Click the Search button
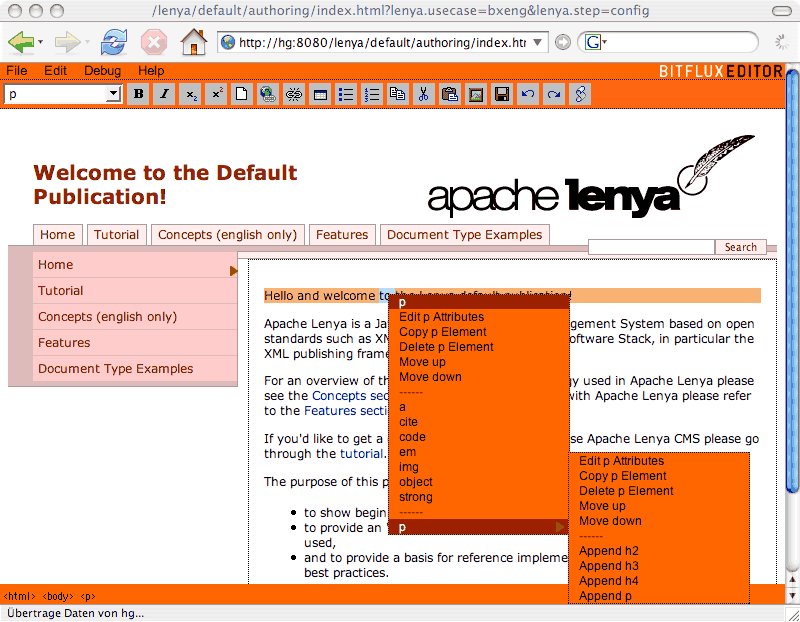This screenshot has width=800, height=622. (x=740, y=247)
